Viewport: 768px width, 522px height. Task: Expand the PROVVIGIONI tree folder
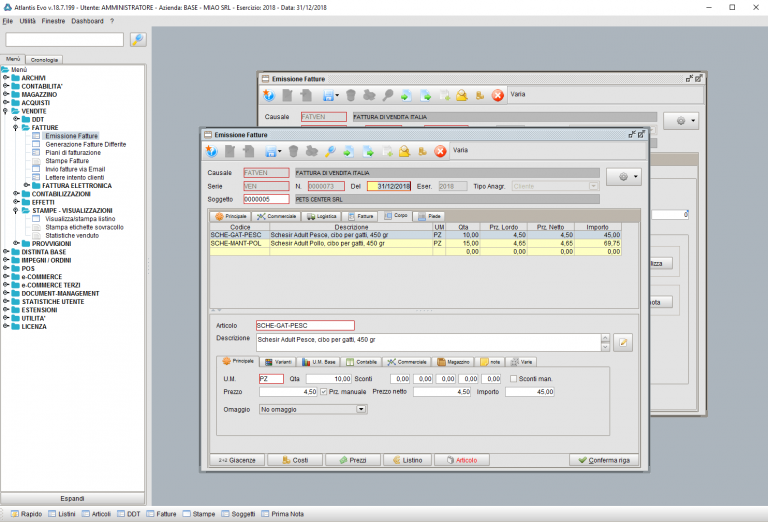coord(16,243)
